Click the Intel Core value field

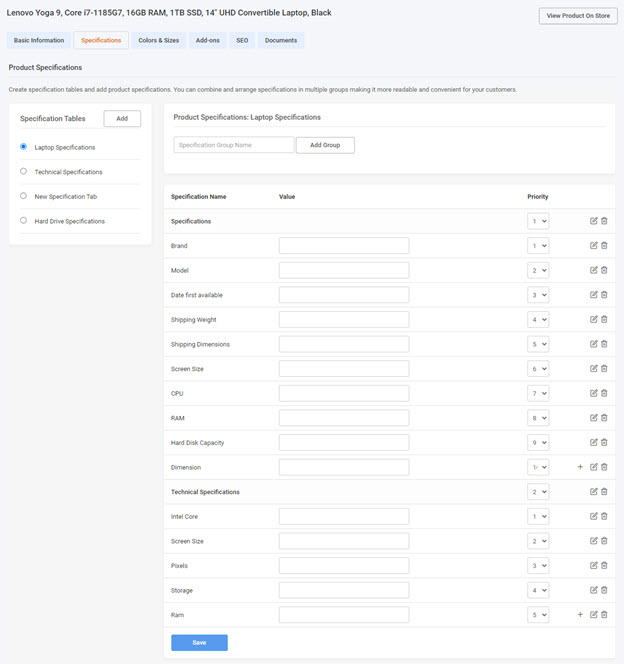(x=344, y=516)
